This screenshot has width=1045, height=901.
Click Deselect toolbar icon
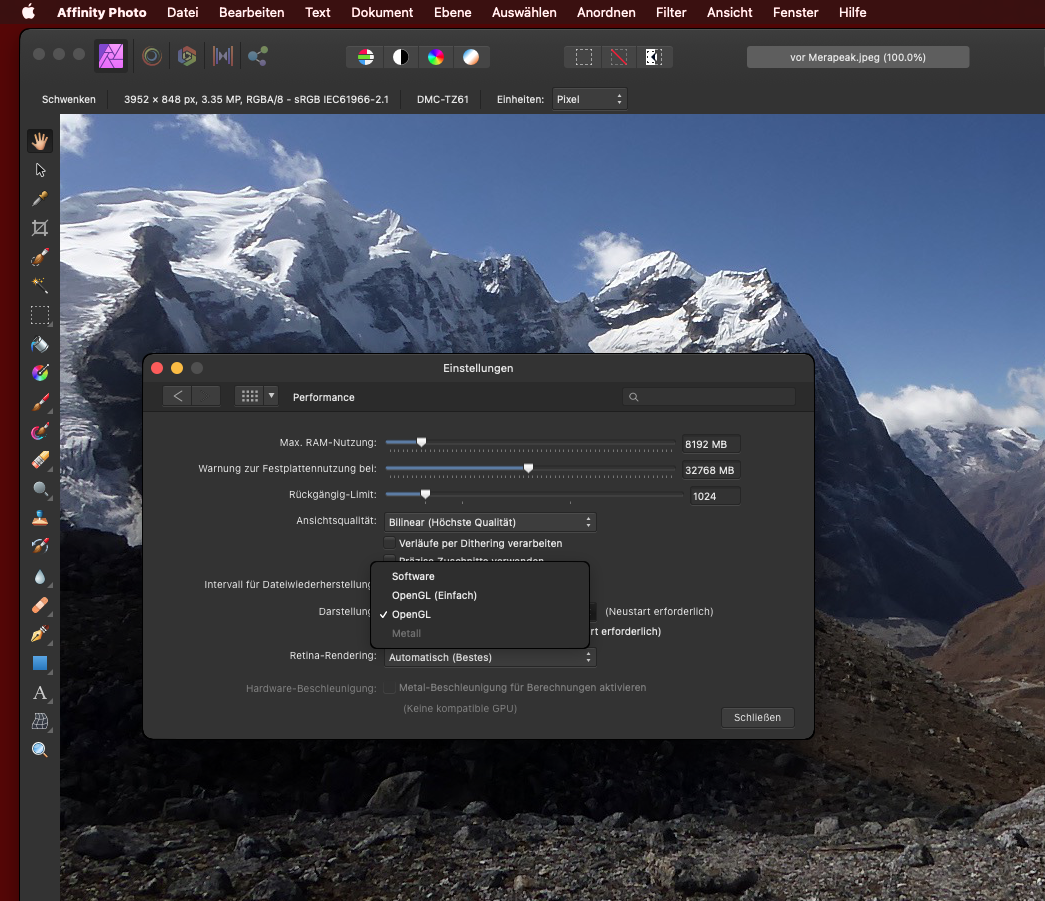click(619, 57)
